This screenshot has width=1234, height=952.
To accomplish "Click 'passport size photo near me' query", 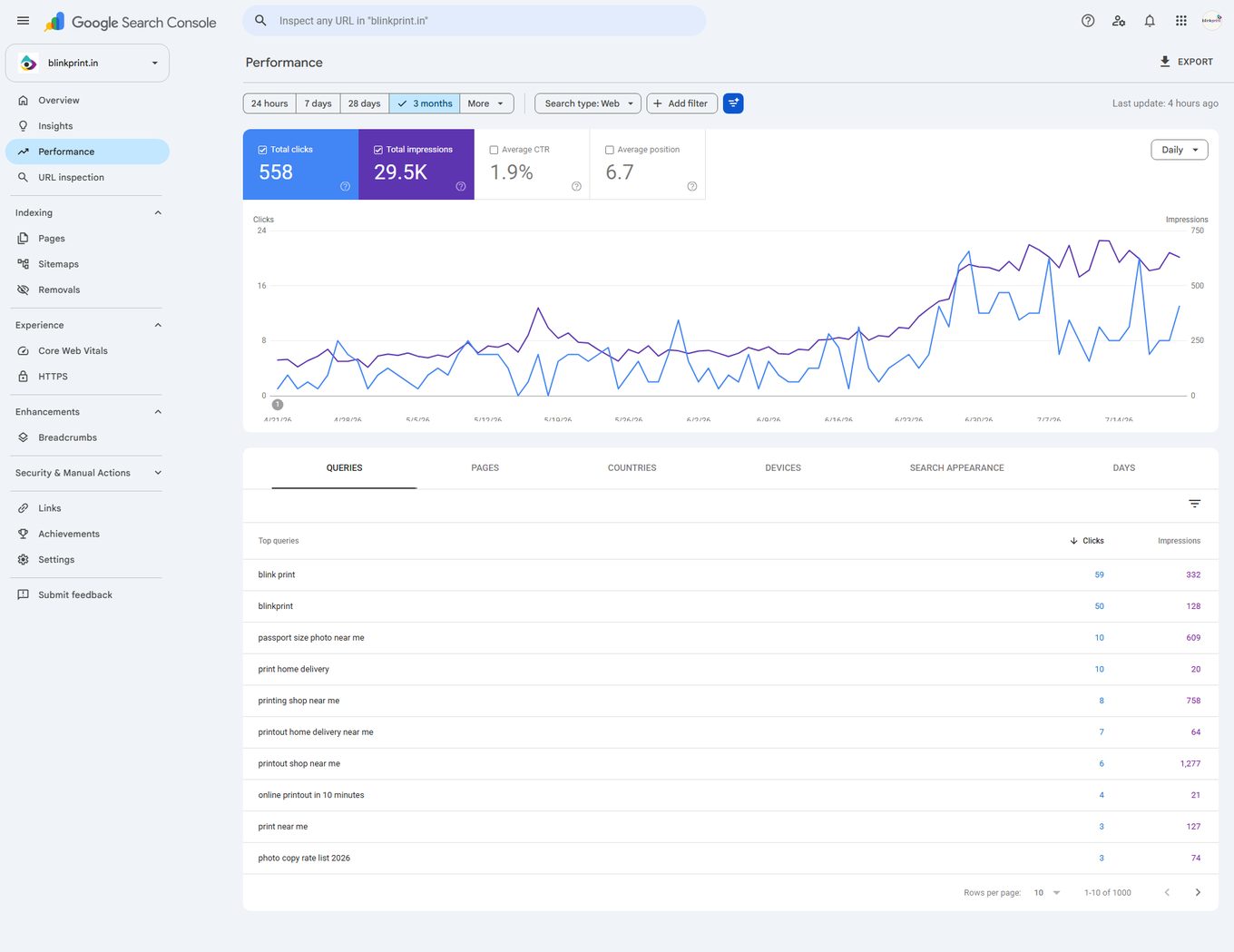I will (x=311, y=638).
